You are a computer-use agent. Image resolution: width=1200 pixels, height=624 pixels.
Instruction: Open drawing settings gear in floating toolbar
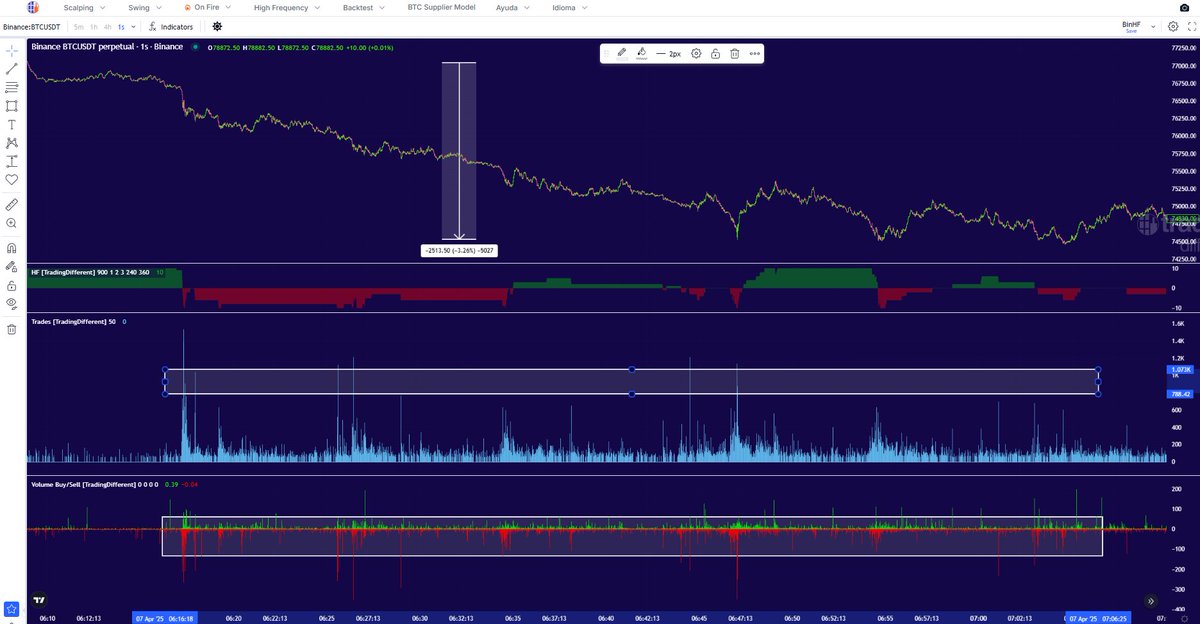(696, 54)
